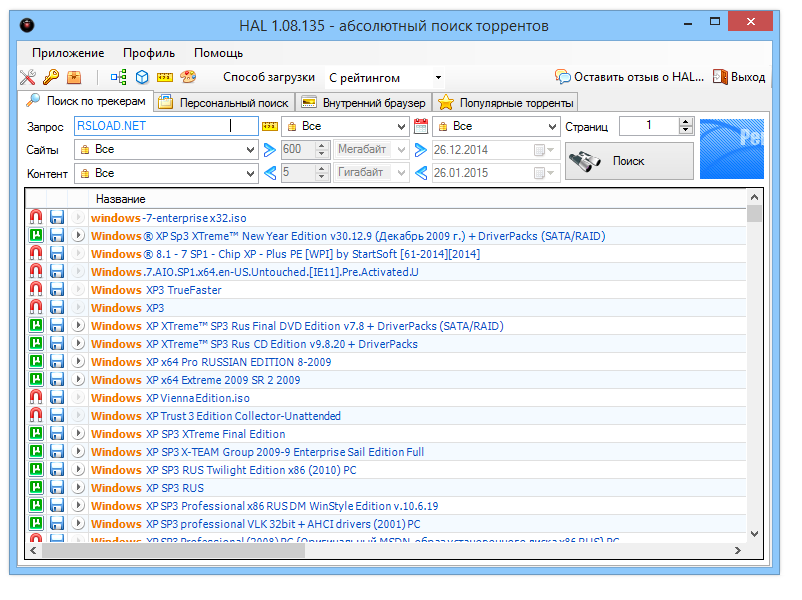Click green uTorrent icon for XP x64 Pro RUSSIAN EDITION

pos(36,362)
